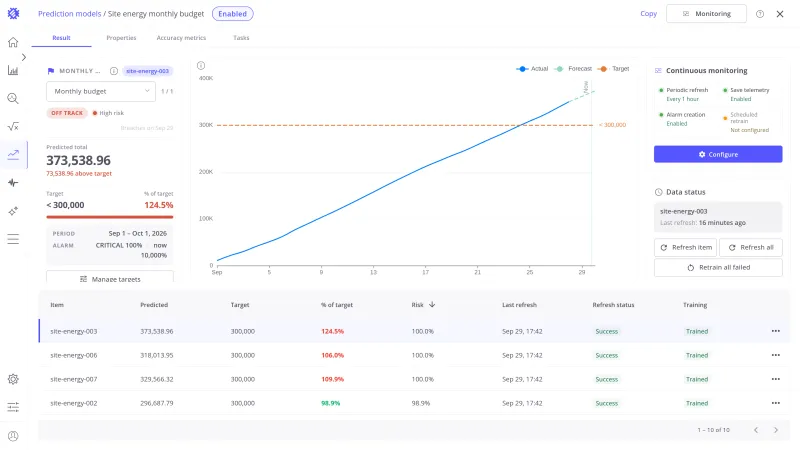Image resolution: width=800 pixels, height=450 pixels.
Task: Open the hamburger list icon in sidebar
Action: coord(13,239)
